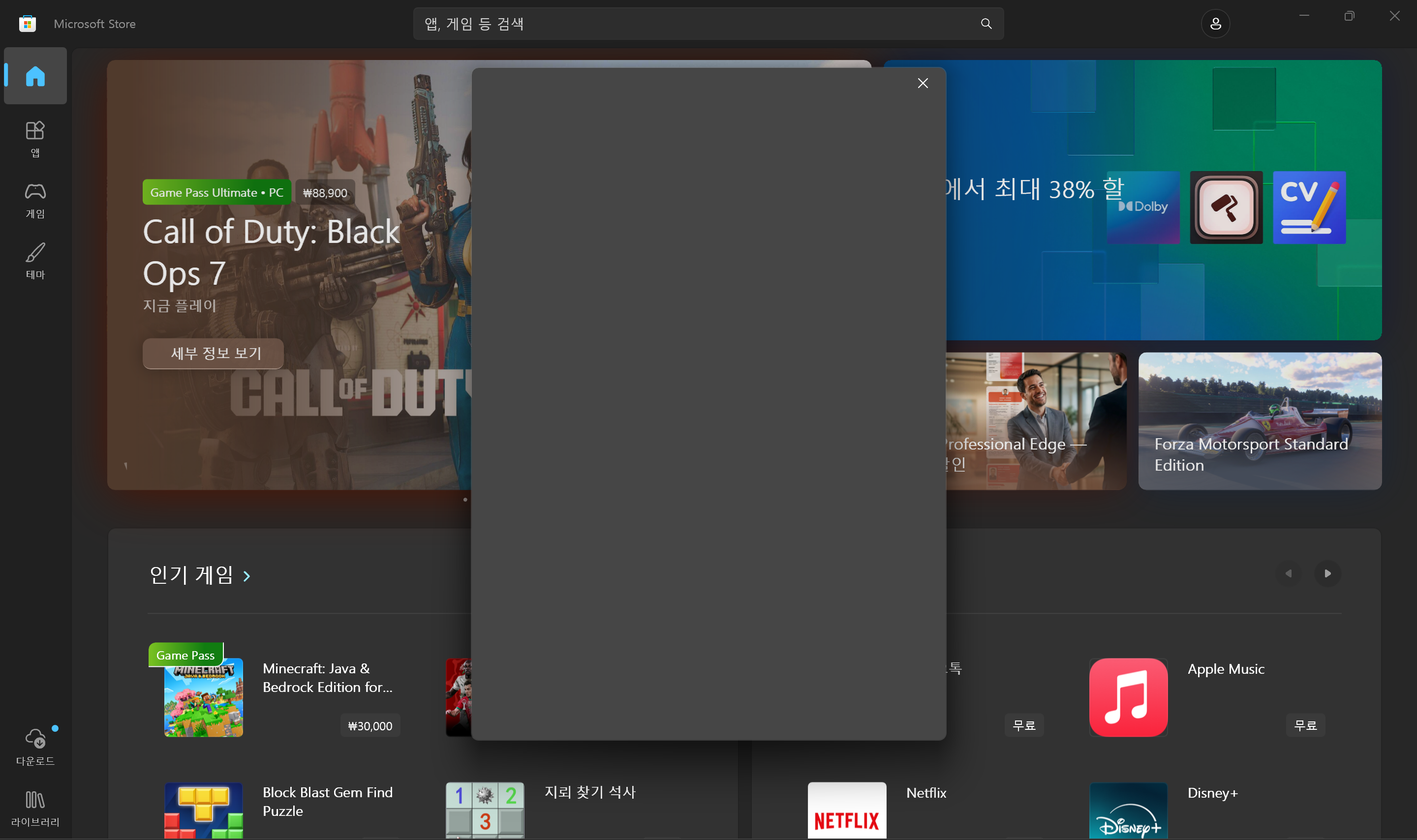Click the ₩88,900 price tag
Screen dimensions: 1417x840
pyautogui.click(x=326, y=193)
